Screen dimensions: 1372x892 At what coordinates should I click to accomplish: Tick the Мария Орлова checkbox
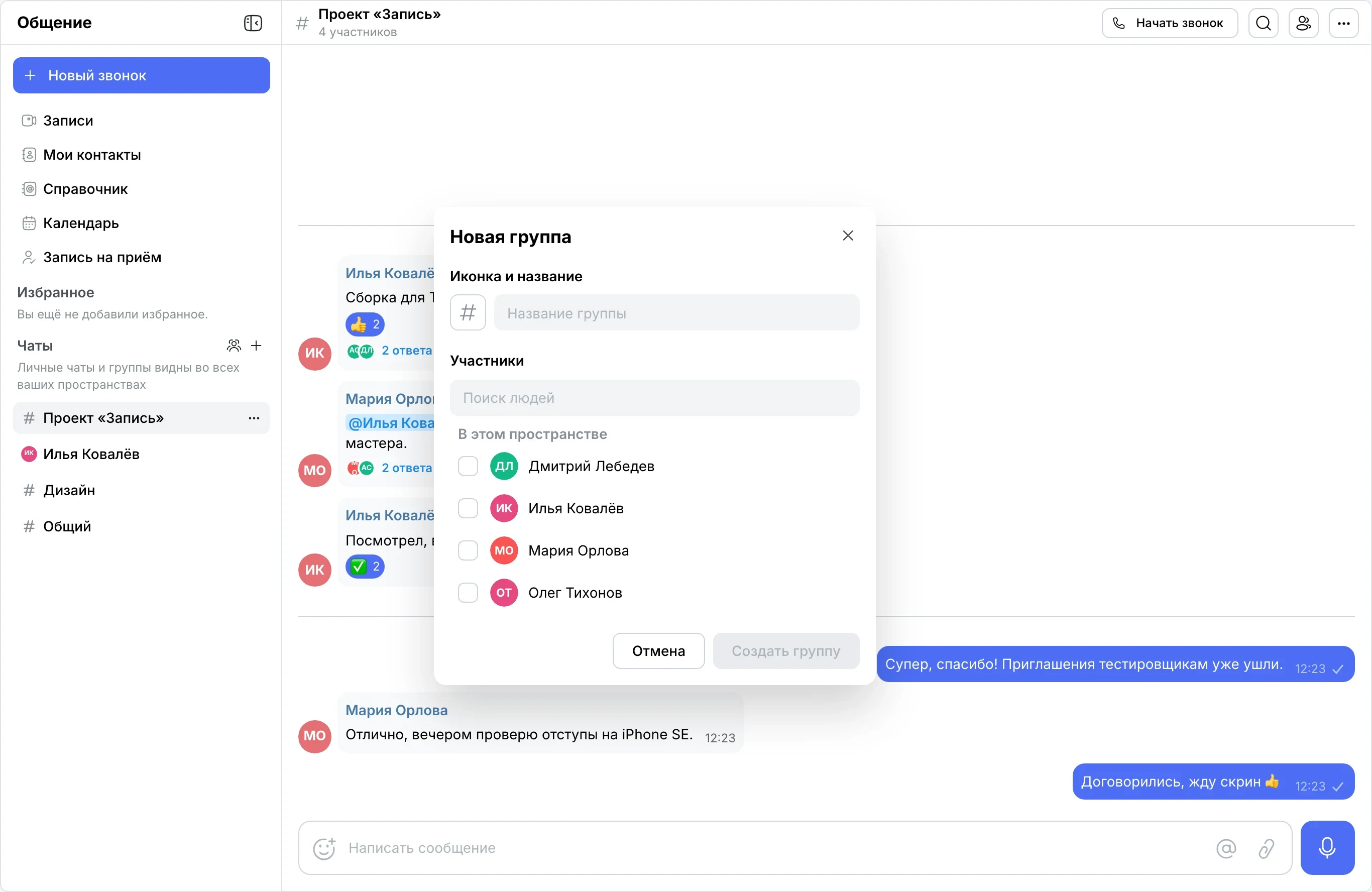[468, 550]
